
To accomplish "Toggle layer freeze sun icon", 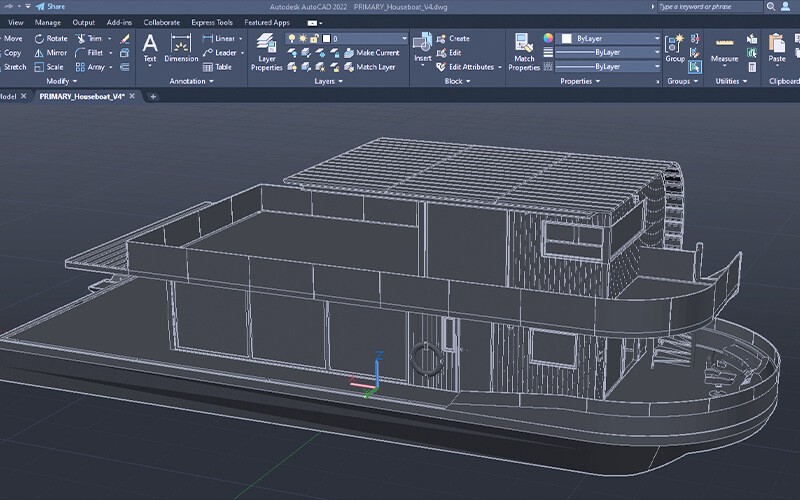I will coord(303,38).
